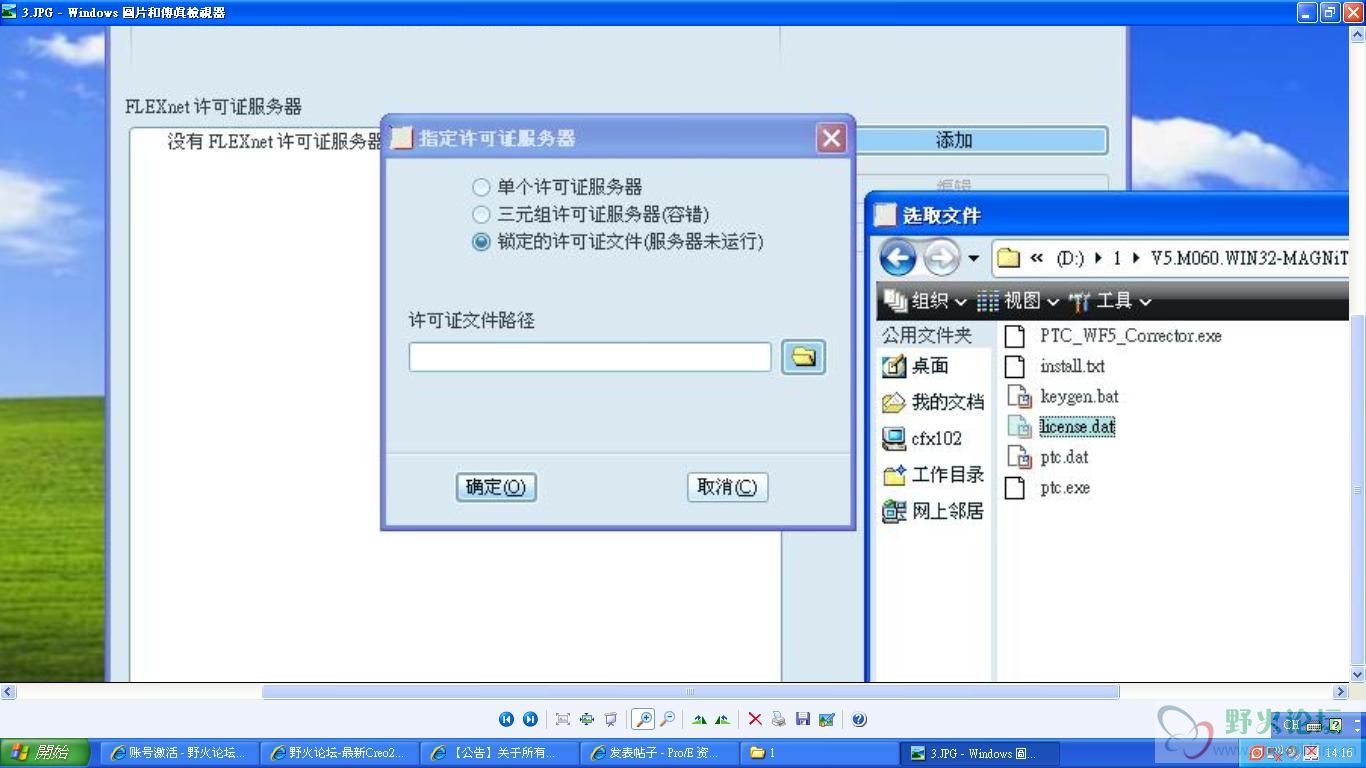Click the 公用文件夹 sidebar header

pyautogui.click(x=926, y=335)
